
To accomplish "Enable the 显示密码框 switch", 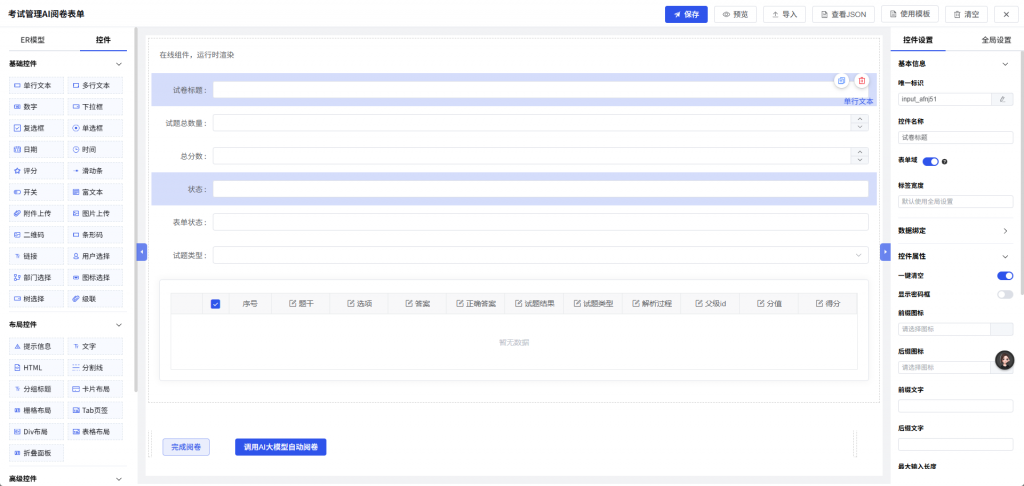I will pos(1005,295).
